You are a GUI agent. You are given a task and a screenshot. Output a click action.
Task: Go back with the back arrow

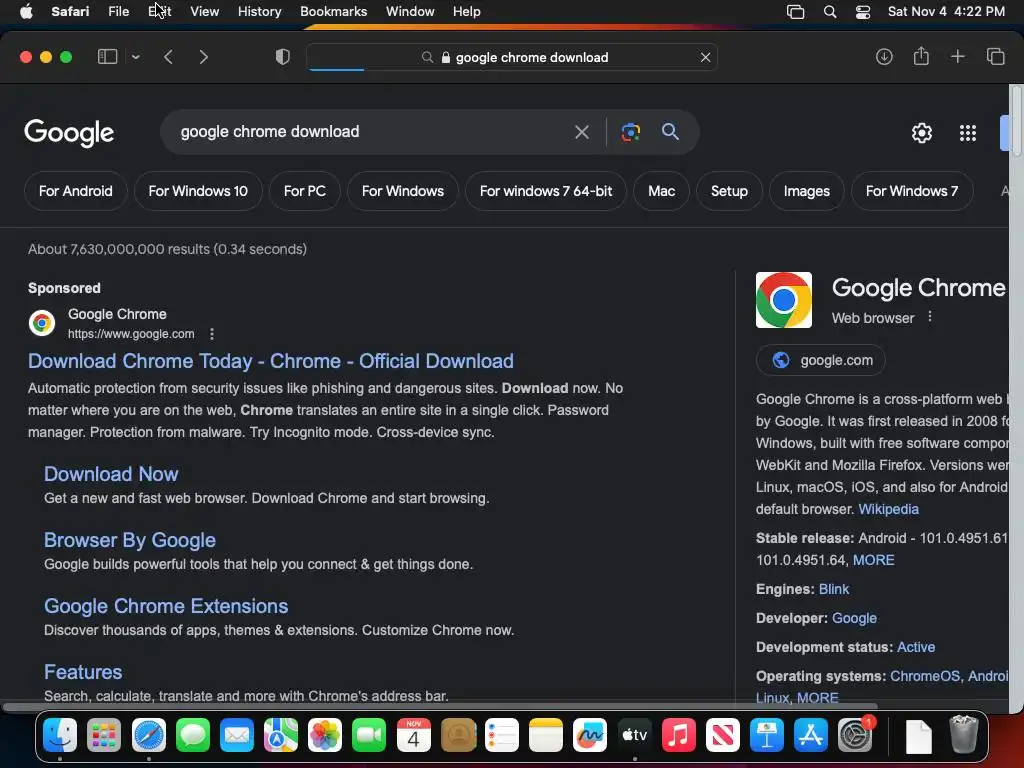(168, 57)
